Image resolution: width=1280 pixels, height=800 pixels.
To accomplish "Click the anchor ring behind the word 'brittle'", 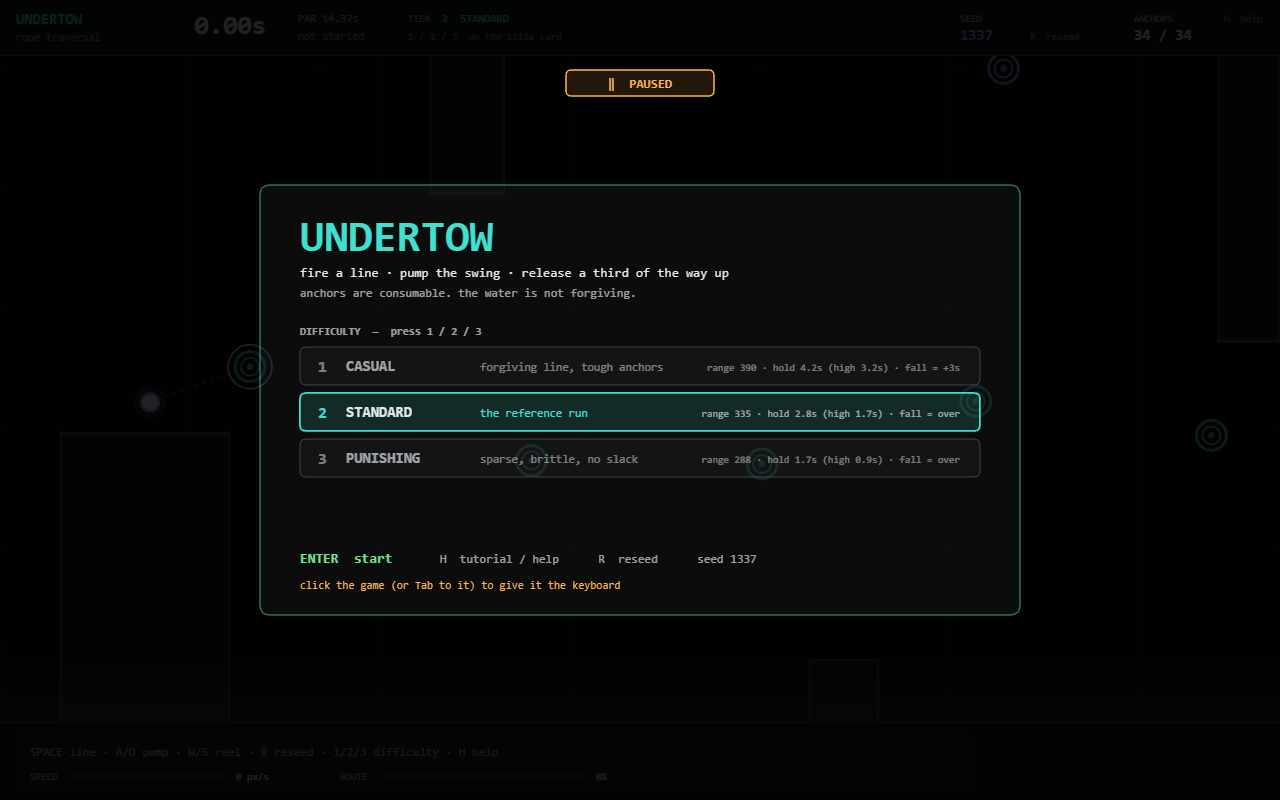I will pyautogui.click(x=531, y=460).
